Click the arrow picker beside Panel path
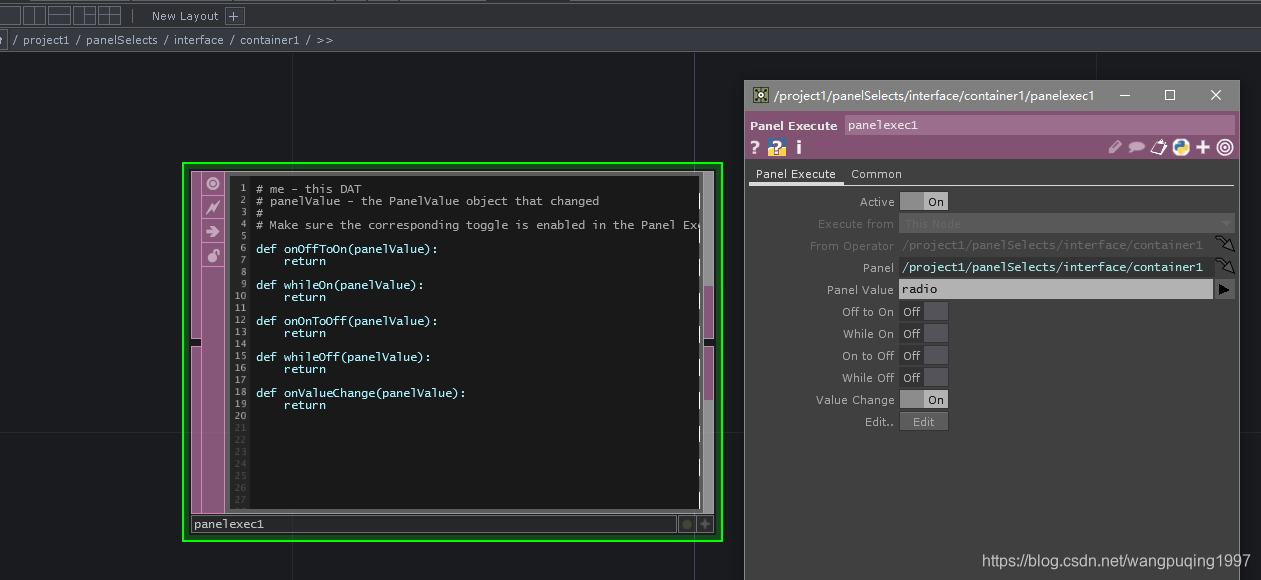This screenshot has height=580, width=1261. click(1225, 267)
